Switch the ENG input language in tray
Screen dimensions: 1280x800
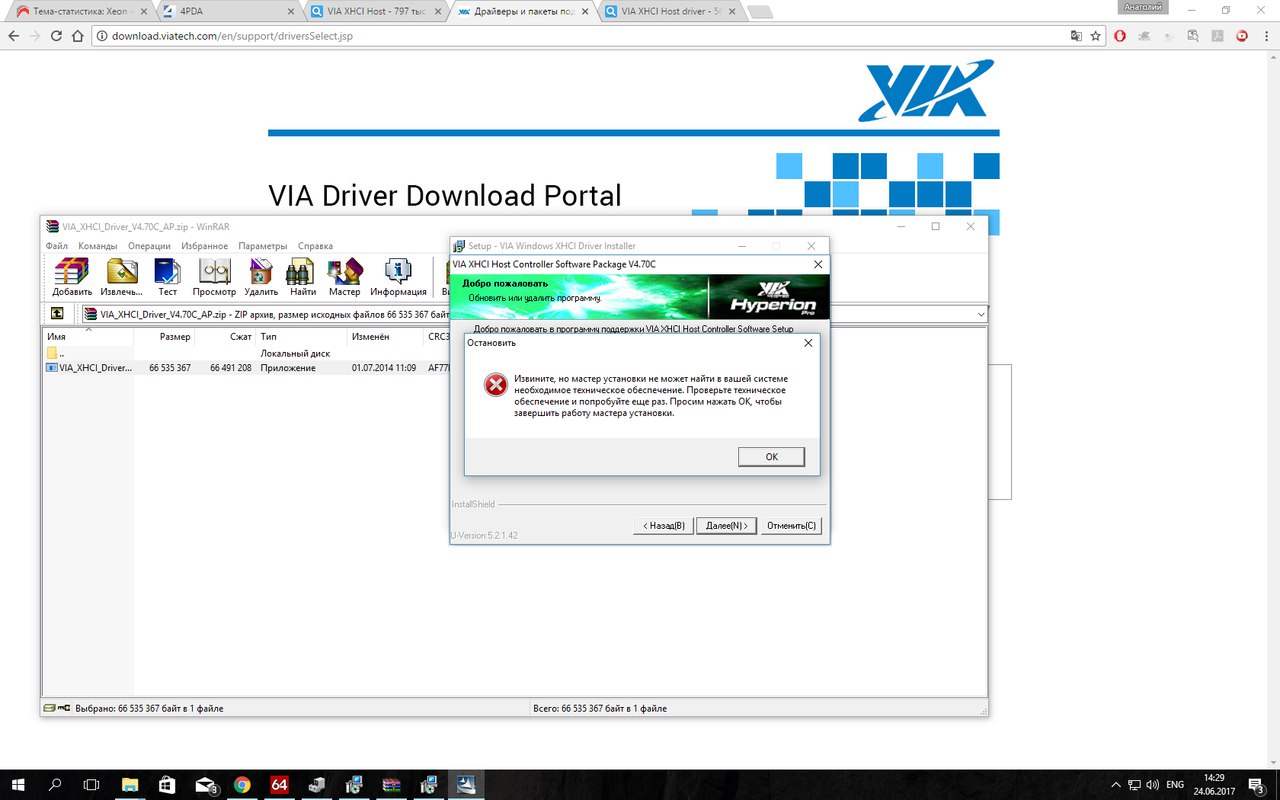tap(1176, 785)
